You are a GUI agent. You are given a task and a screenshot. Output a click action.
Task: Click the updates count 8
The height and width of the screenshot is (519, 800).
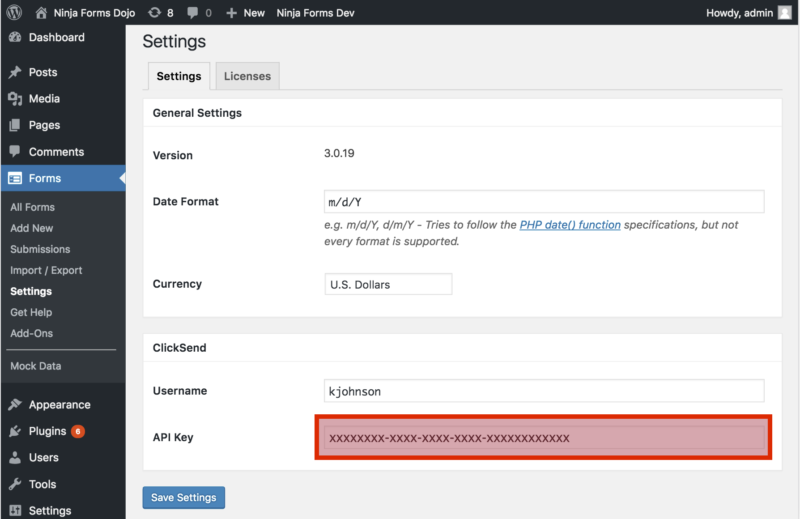point(170,13)
